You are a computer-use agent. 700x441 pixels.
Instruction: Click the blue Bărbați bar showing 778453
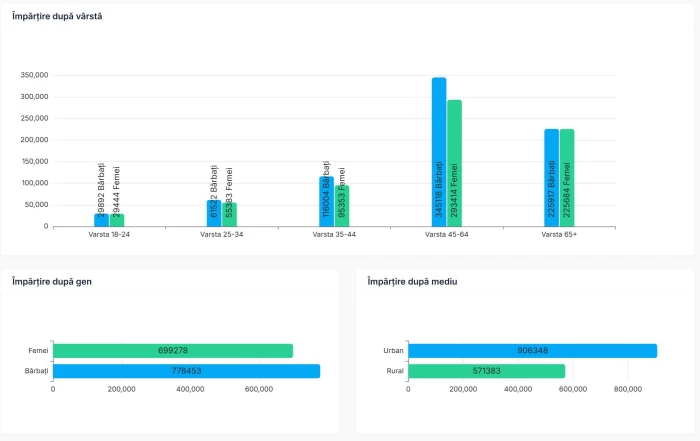pos(186,371)
